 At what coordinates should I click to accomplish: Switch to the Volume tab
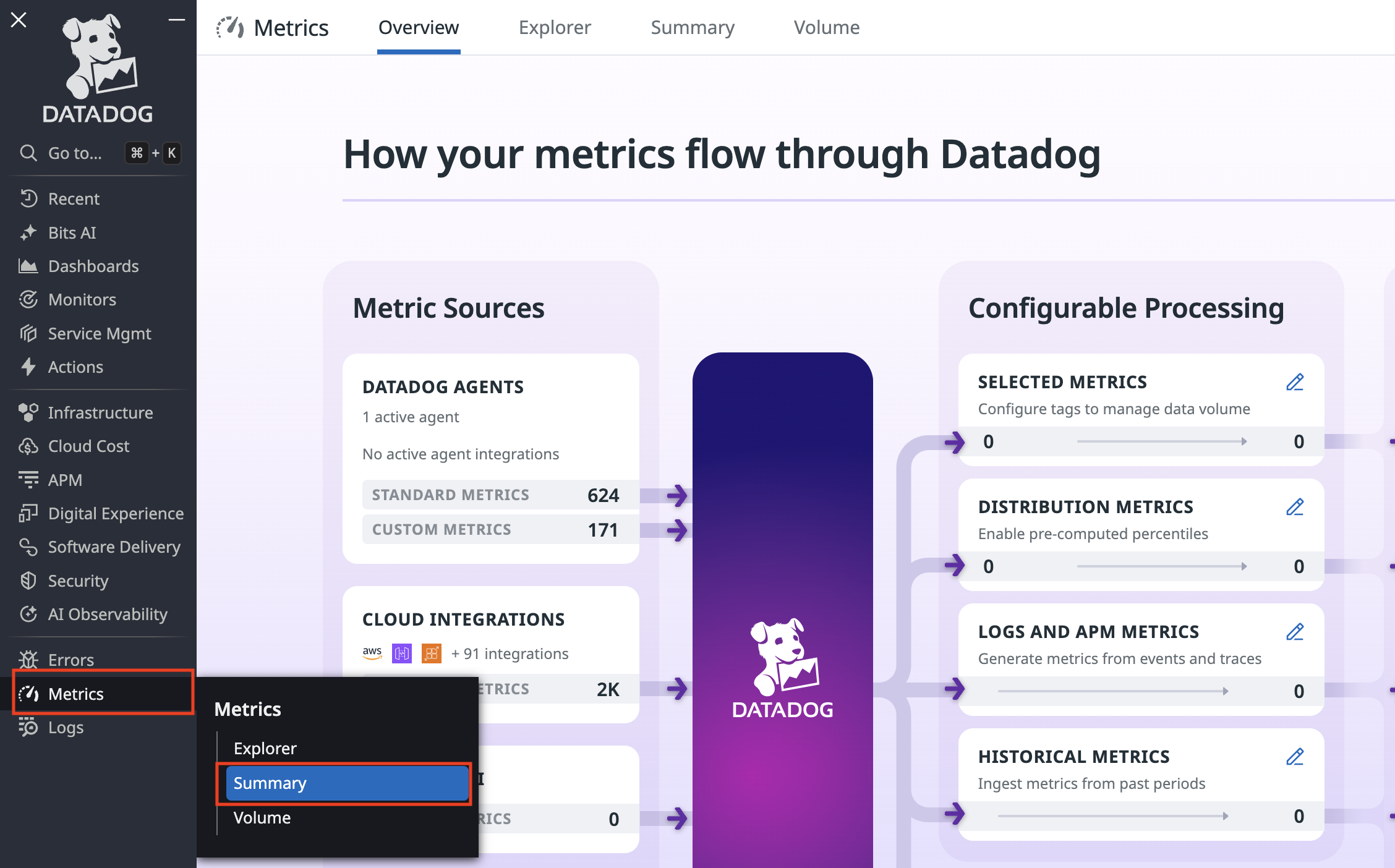(x=827, y=27)
